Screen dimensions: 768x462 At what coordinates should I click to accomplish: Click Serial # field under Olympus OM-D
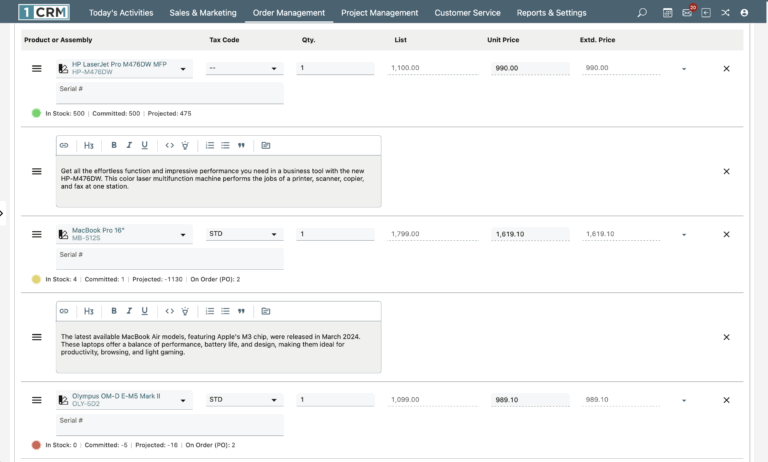point(169,424)
